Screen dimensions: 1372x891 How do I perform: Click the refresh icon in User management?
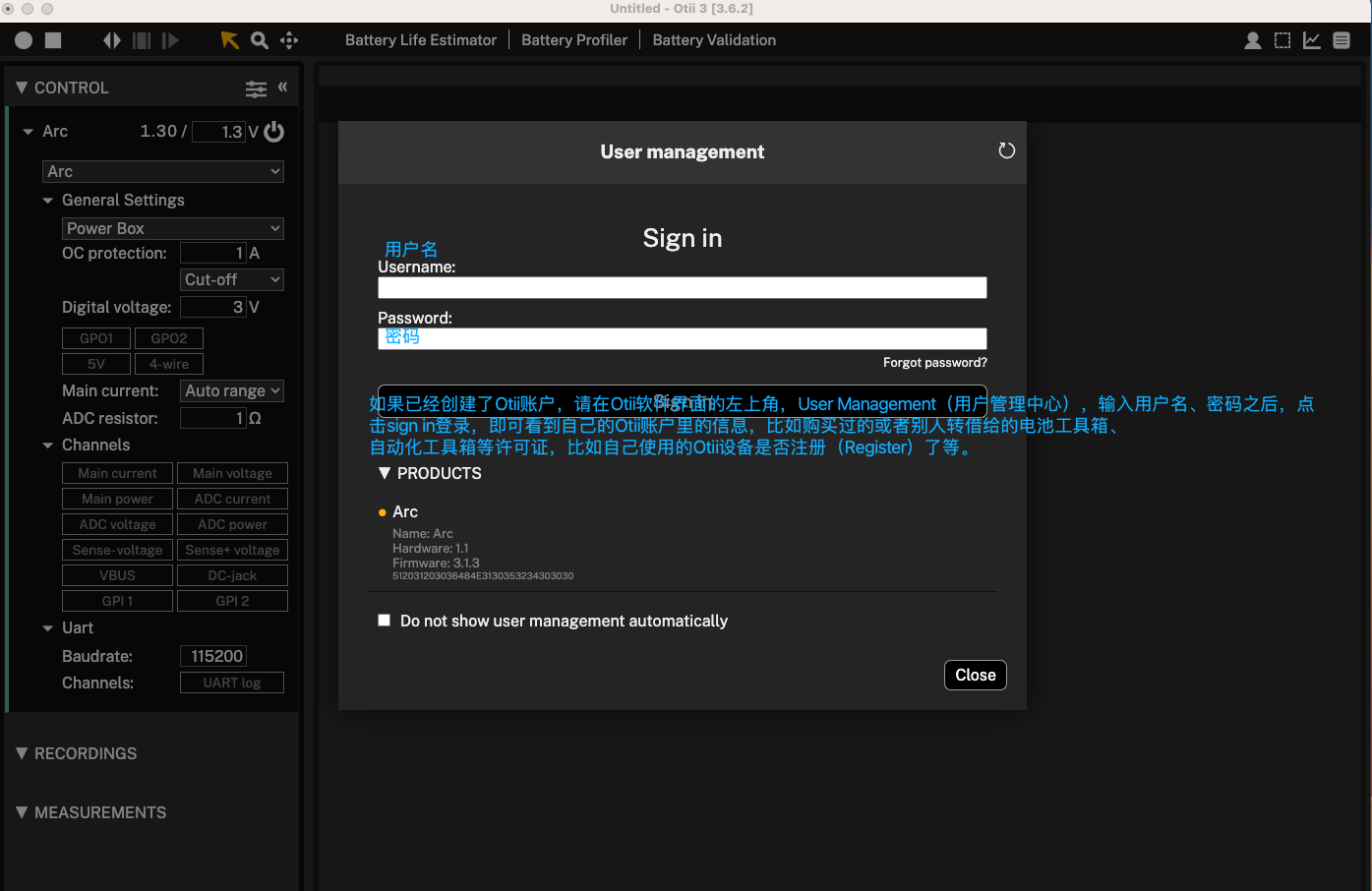[x=1006, y=150]
